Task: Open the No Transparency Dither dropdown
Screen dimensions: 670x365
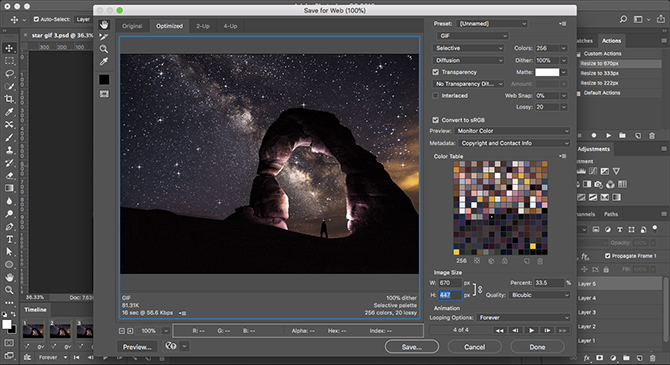Action: click(468, 84)
